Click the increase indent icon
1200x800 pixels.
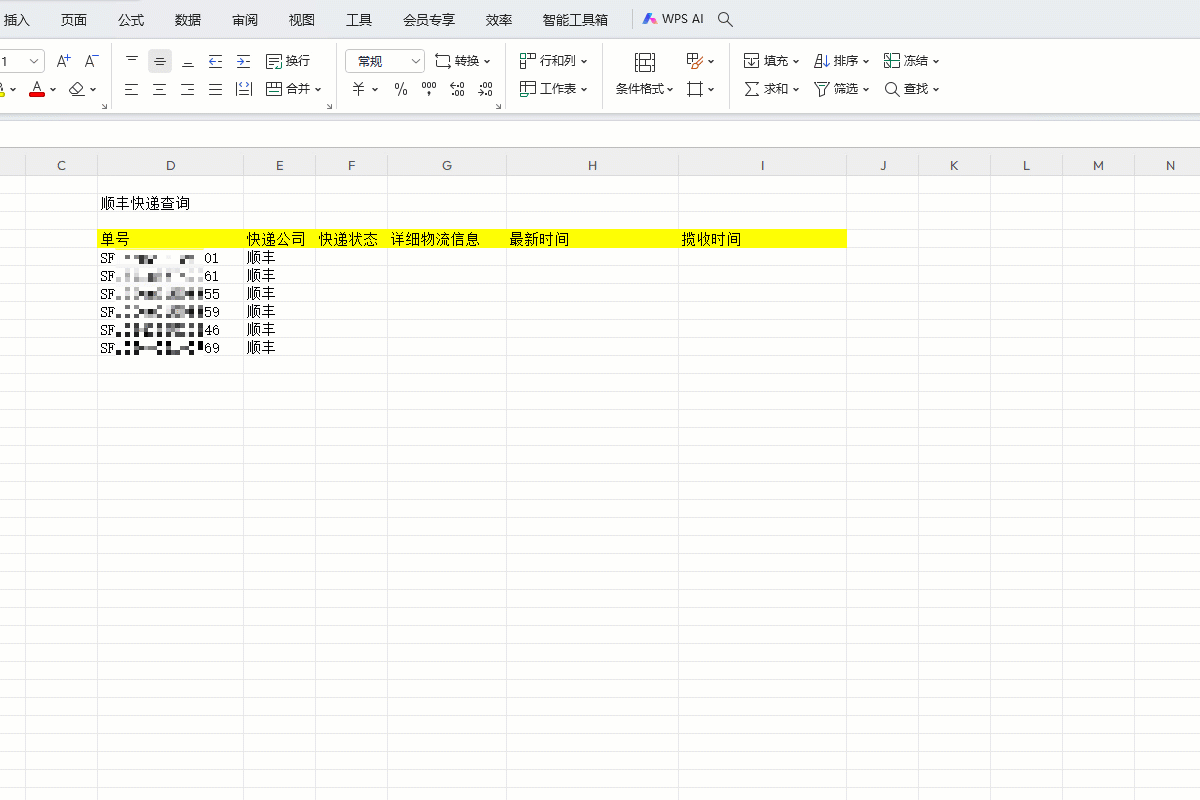coord(243,61)
